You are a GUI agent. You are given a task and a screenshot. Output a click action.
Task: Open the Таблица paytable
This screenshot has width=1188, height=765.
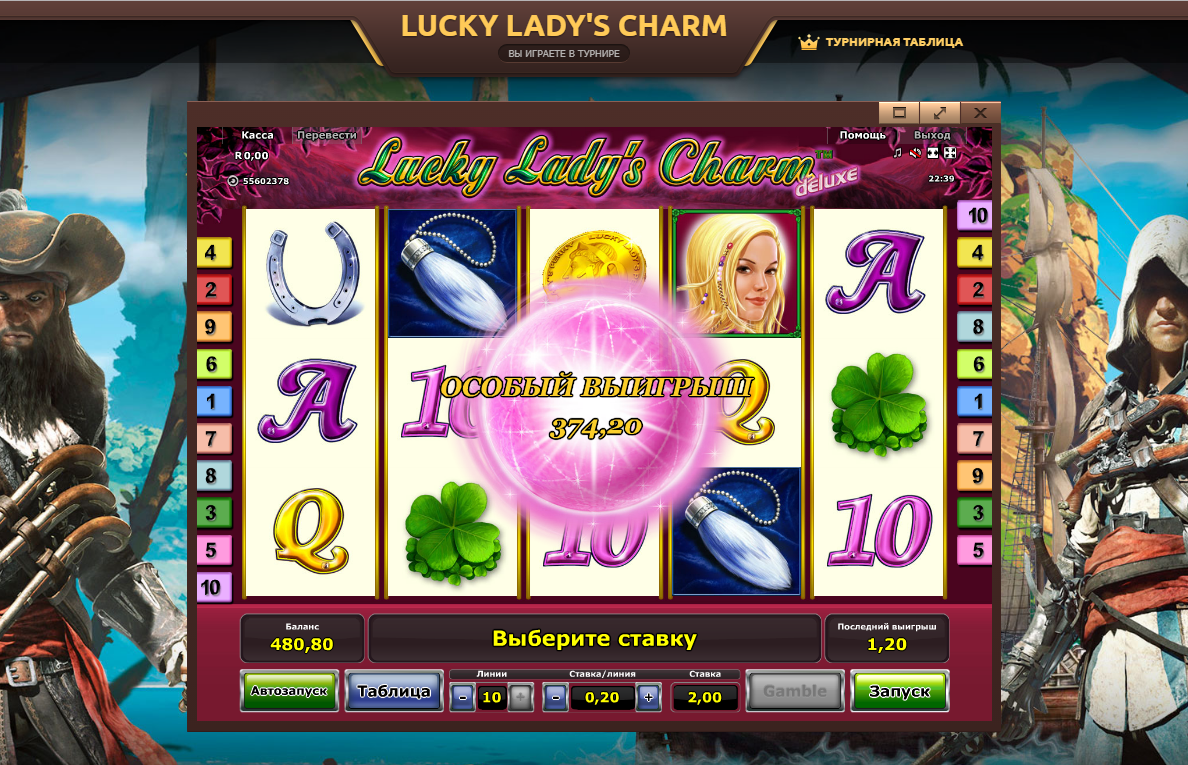tap(394, 691)
